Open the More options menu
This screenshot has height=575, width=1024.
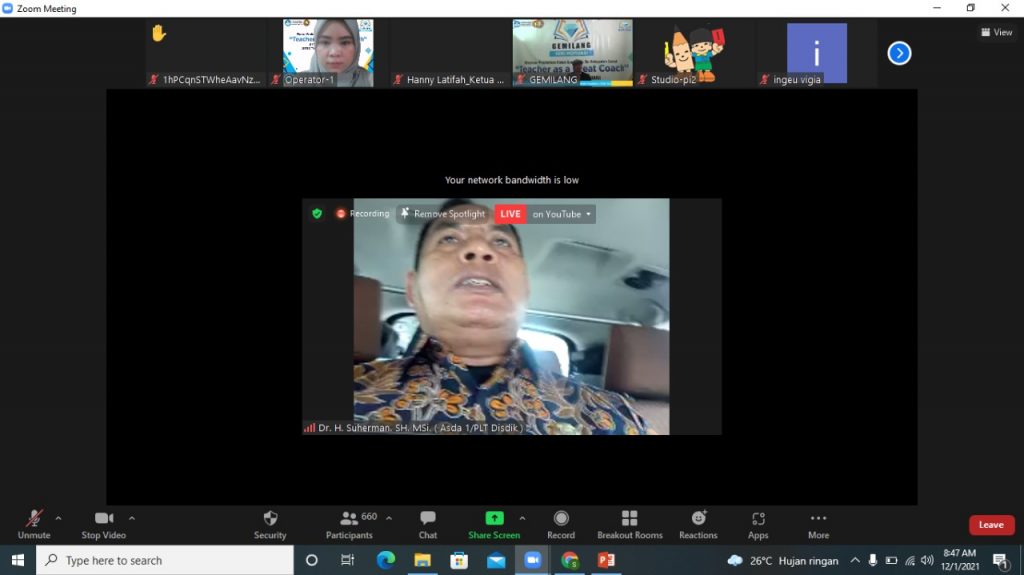(818, 524)
